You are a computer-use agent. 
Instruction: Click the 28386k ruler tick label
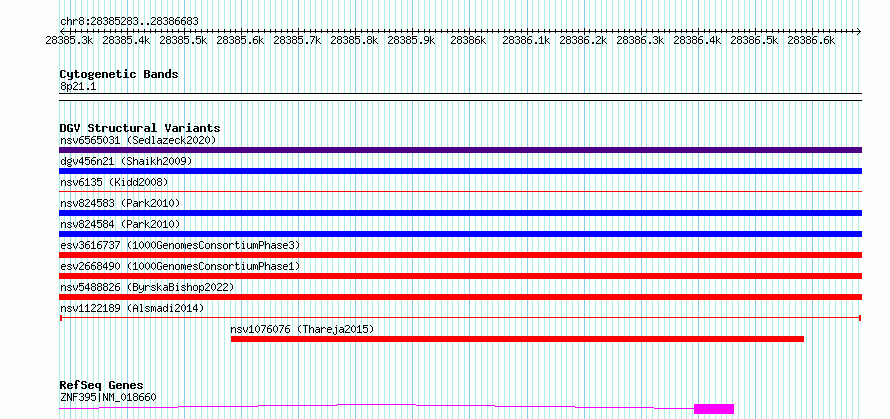tap(468, 40)
